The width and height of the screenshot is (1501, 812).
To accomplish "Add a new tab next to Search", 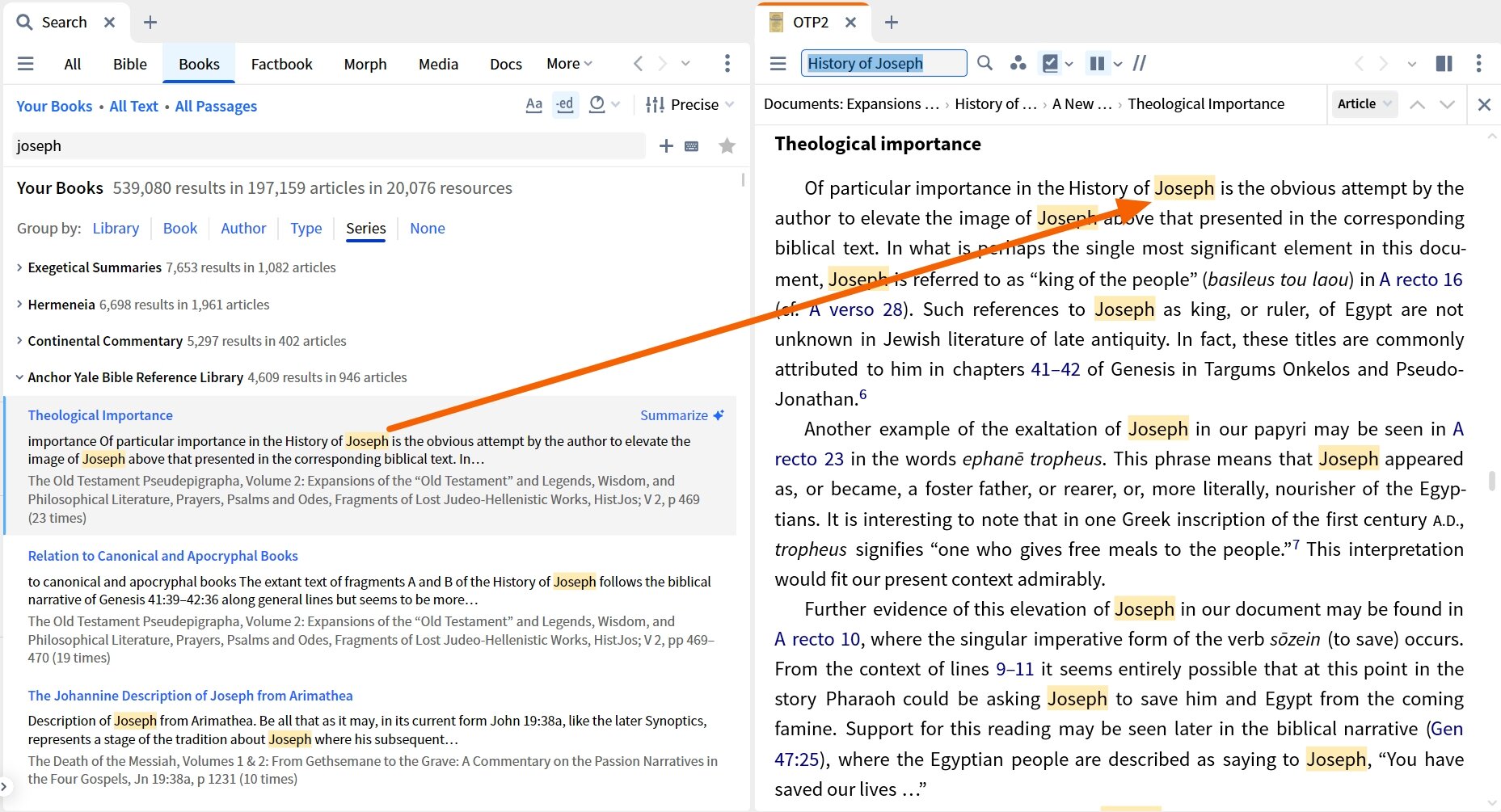I will pos(150,23).
